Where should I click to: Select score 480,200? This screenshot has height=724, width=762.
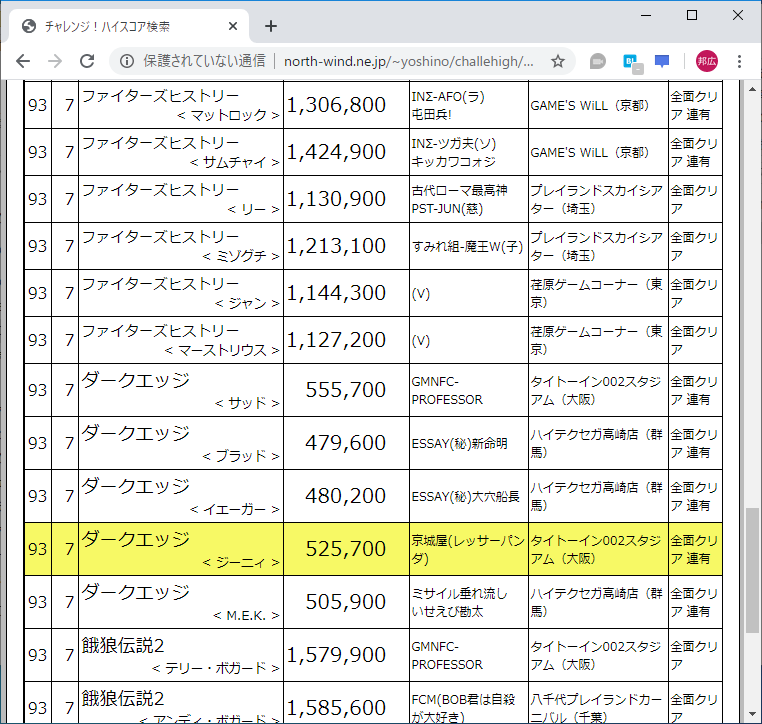pyautogui.click(x=346, y=496)
